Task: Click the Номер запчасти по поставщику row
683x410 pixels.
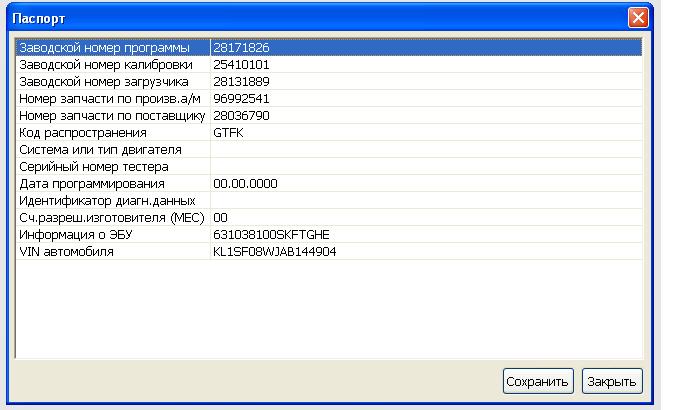Action: [112, 116]
